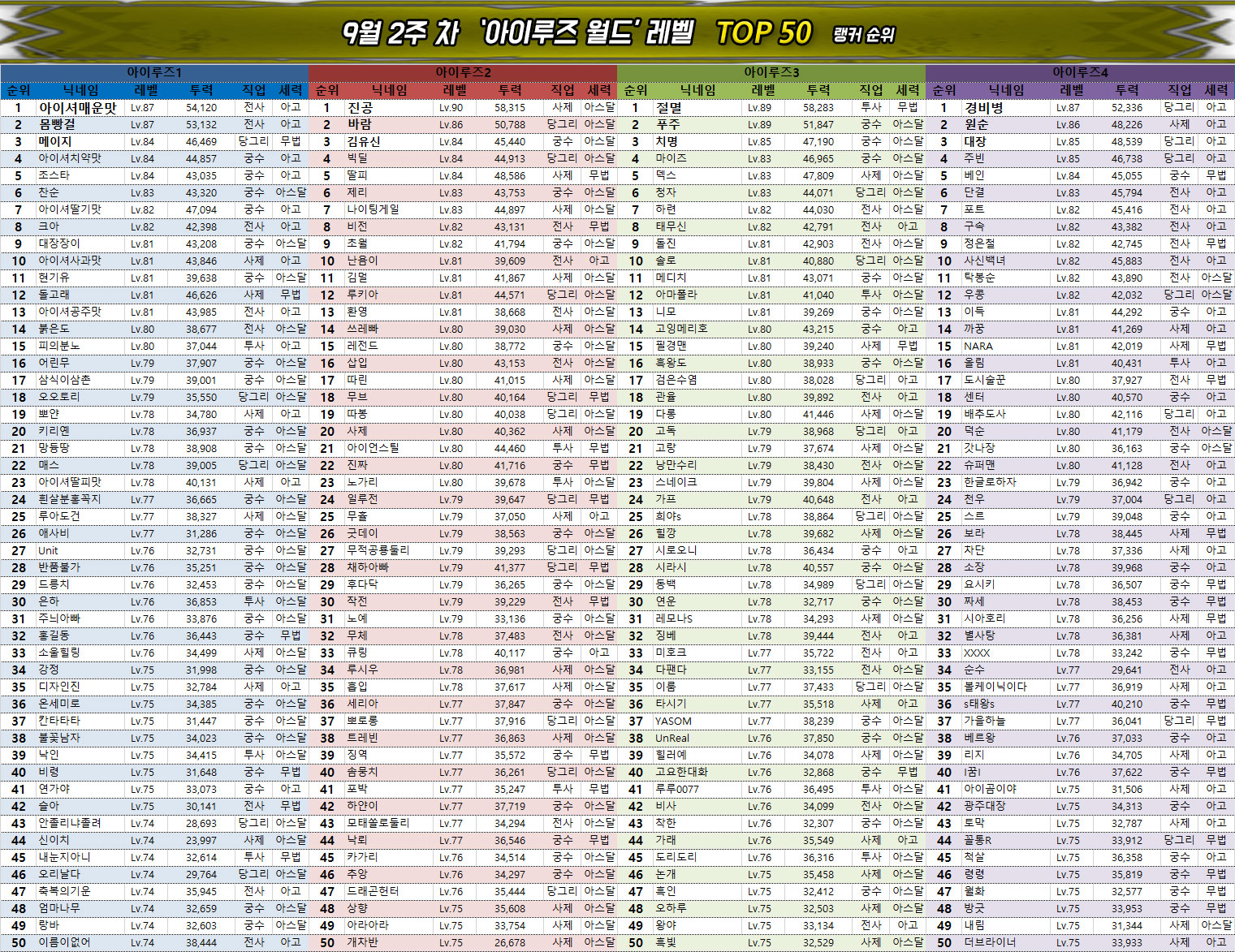The height and width of the screenshot is (952, 1235).
Task: Click the 아이루즈3 server header
Action: click(771, 72)
